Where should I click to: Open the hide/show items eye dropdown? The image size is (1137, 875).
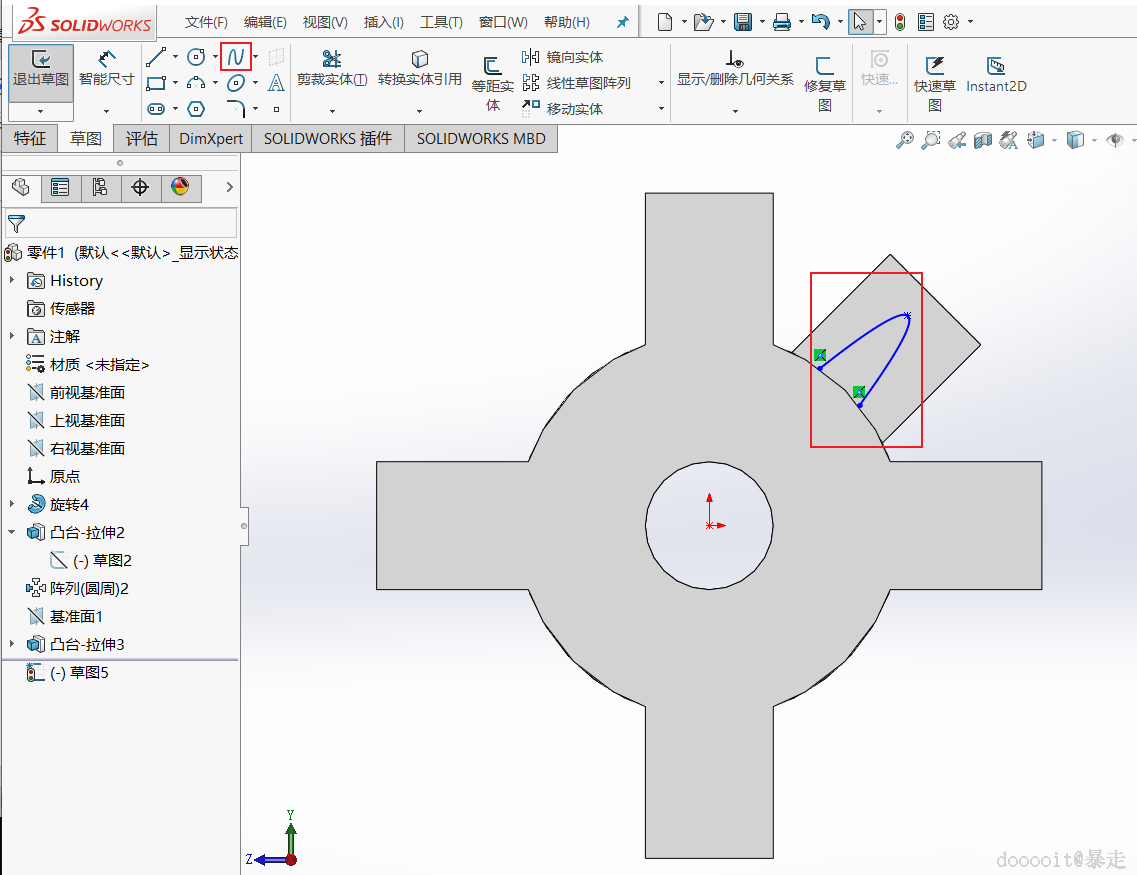click(1116, 140)
